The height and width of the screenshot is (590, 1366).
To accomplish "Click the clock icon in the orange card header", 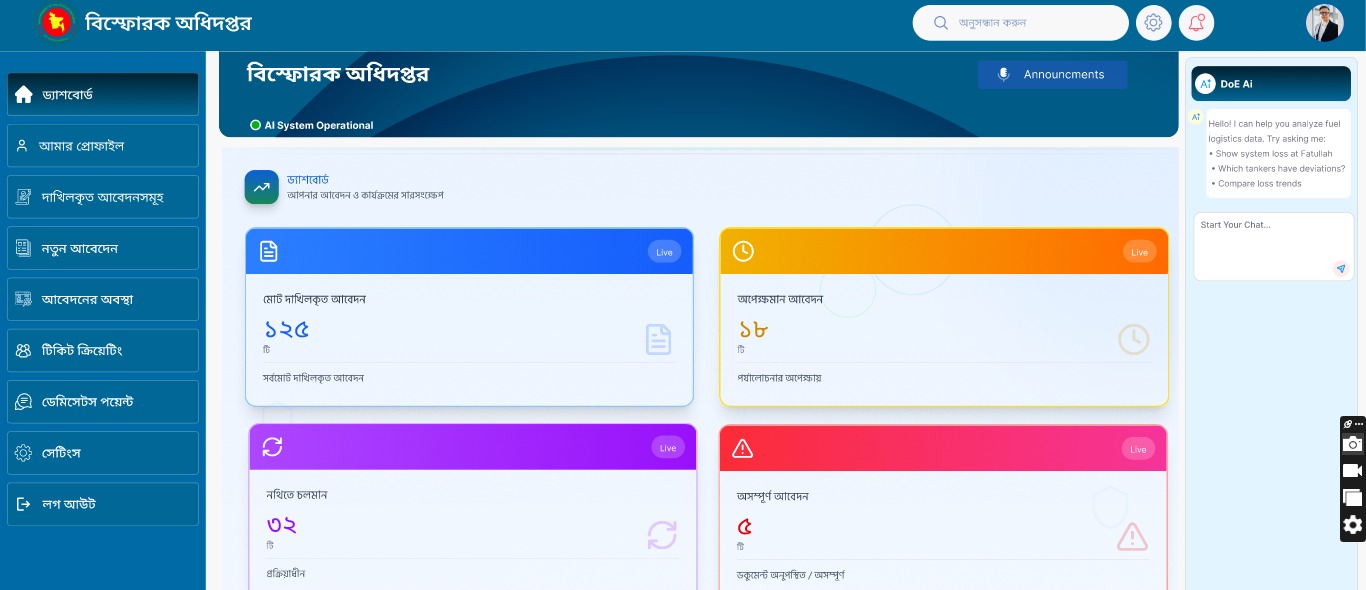I will pos(743,251).
